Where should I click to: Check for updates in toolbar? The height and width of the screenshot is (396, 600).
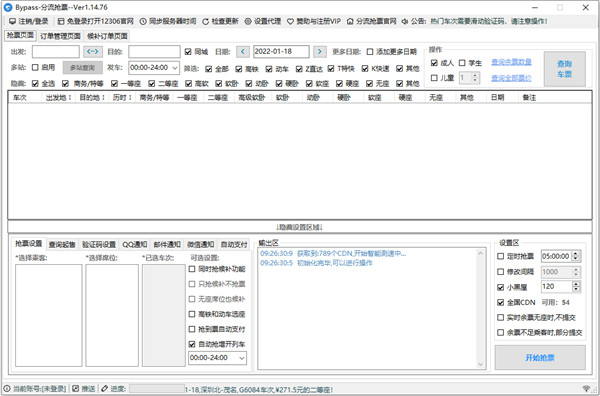pos(220,21)
